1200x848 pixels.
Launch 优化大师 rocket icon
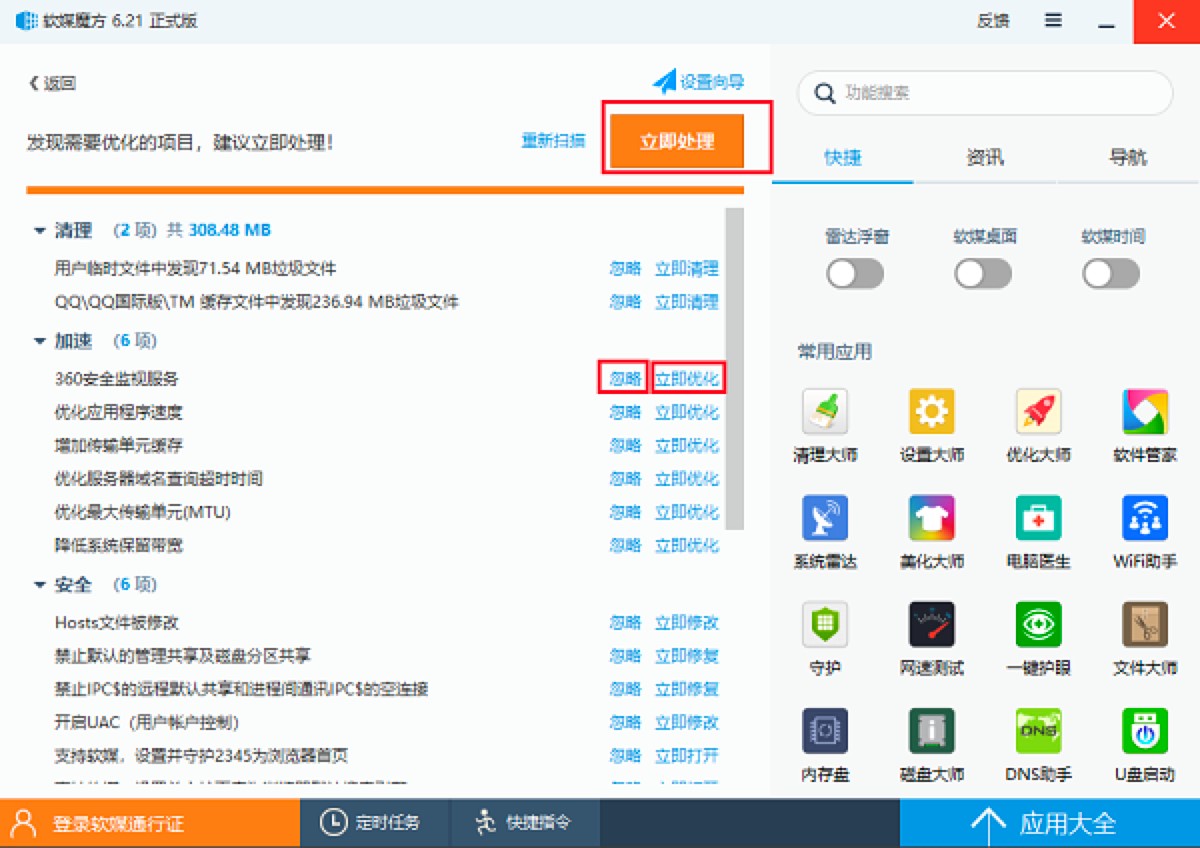click(1038, 411)
